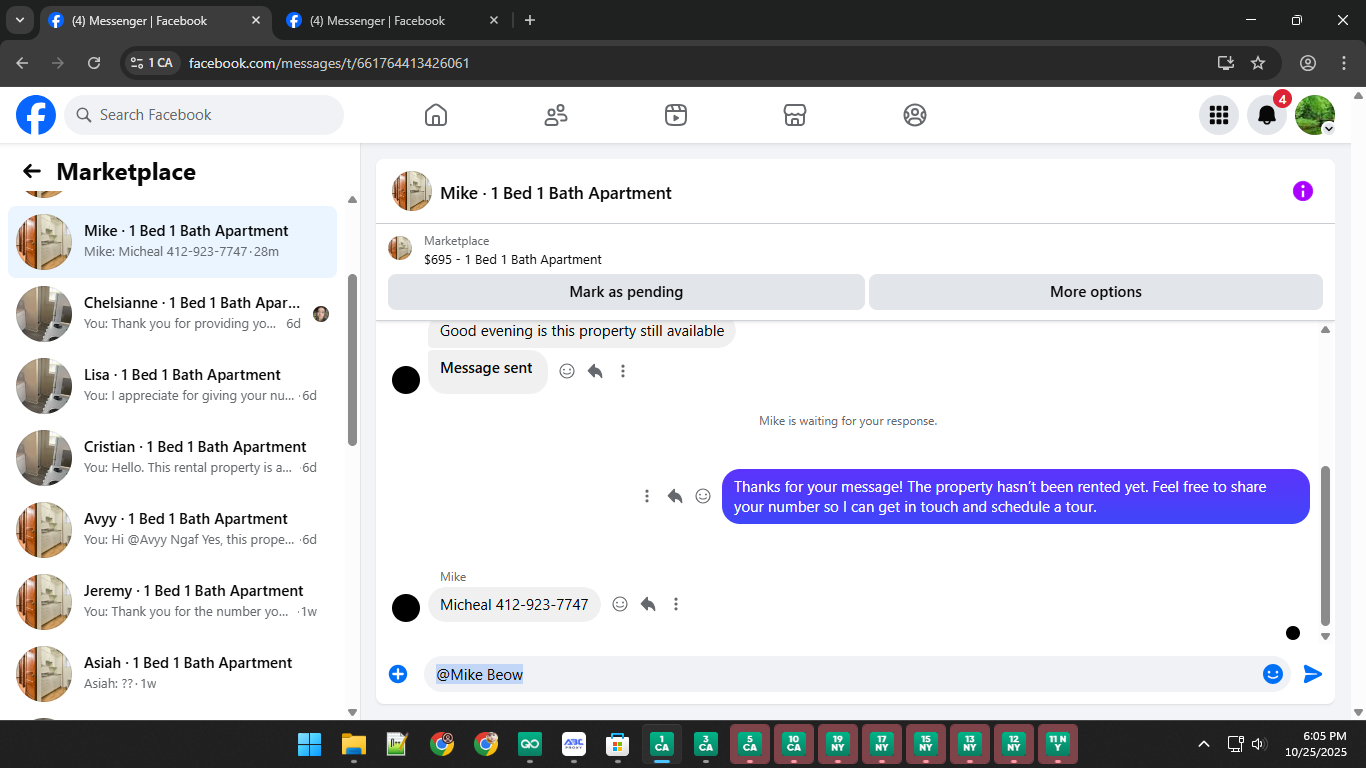Select Chelsianne conversation in list

(172, 314)
